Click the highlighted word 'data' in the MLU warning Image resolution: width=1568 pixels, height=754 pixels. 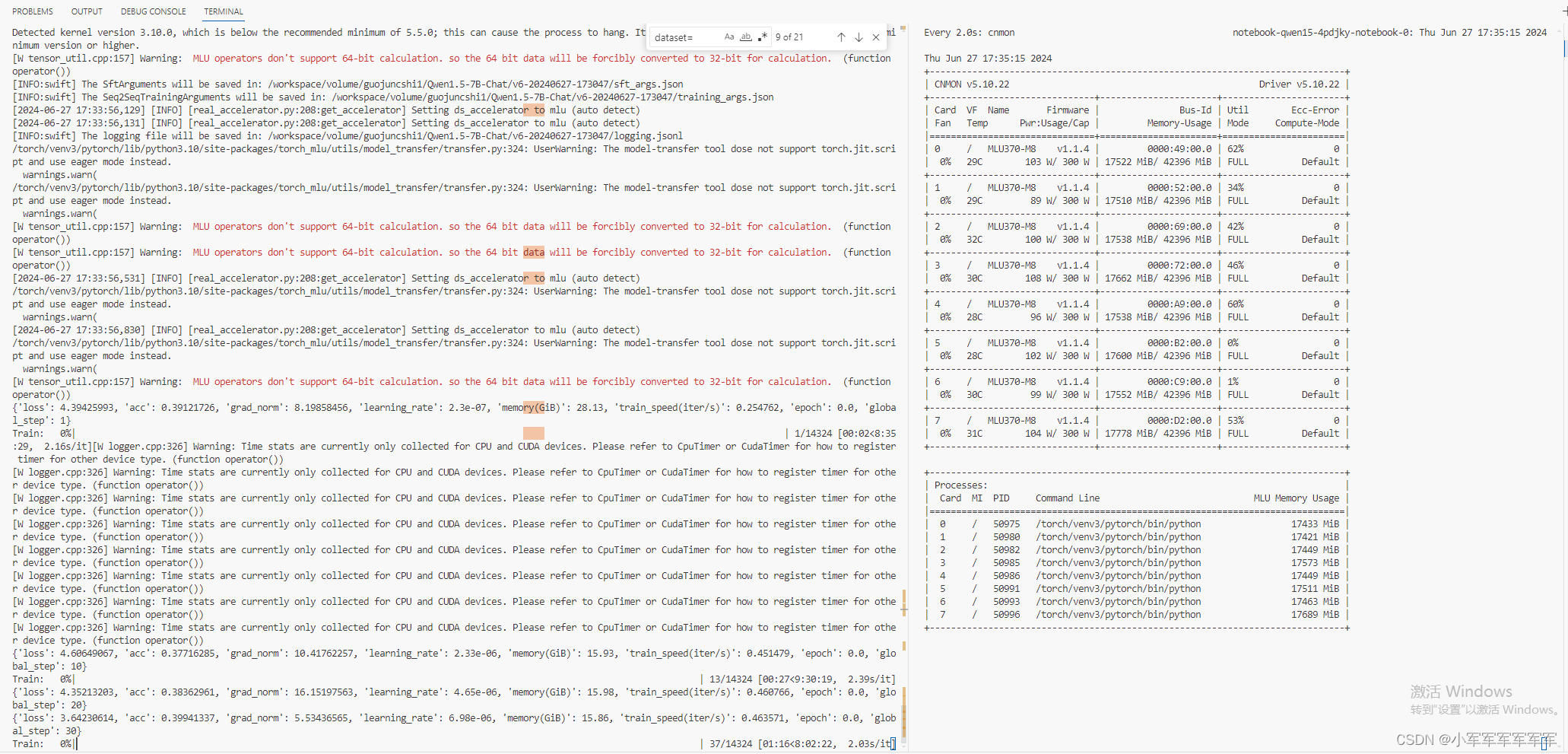pyautogui.click(x=534, y=252)
